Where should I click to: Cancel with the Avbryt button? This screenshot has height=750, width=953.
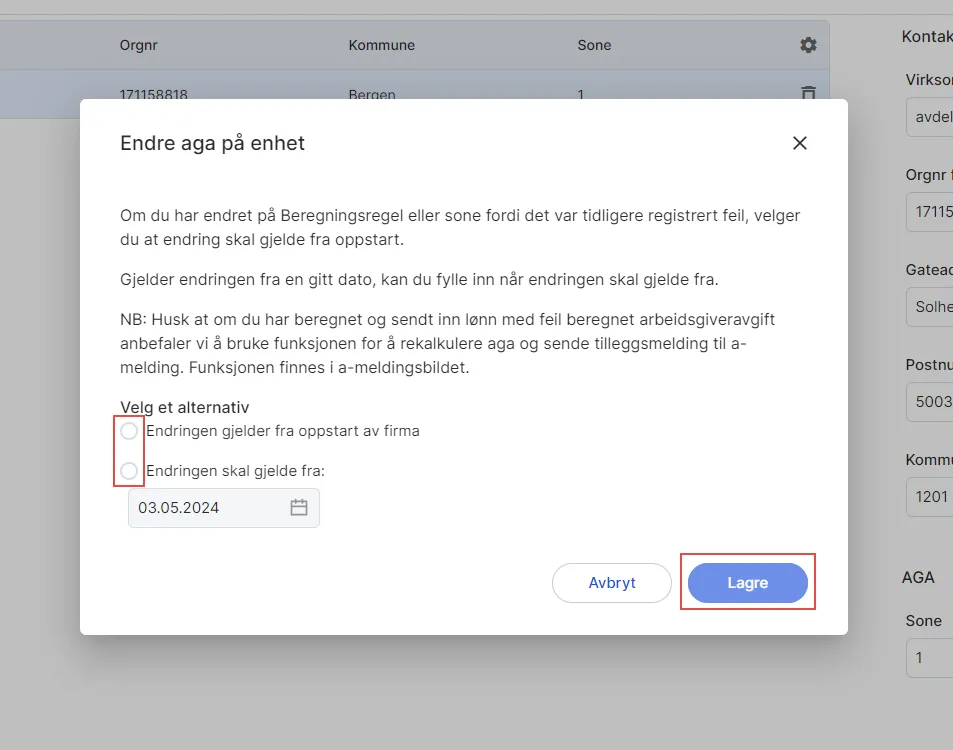click(x=611, y=582)
